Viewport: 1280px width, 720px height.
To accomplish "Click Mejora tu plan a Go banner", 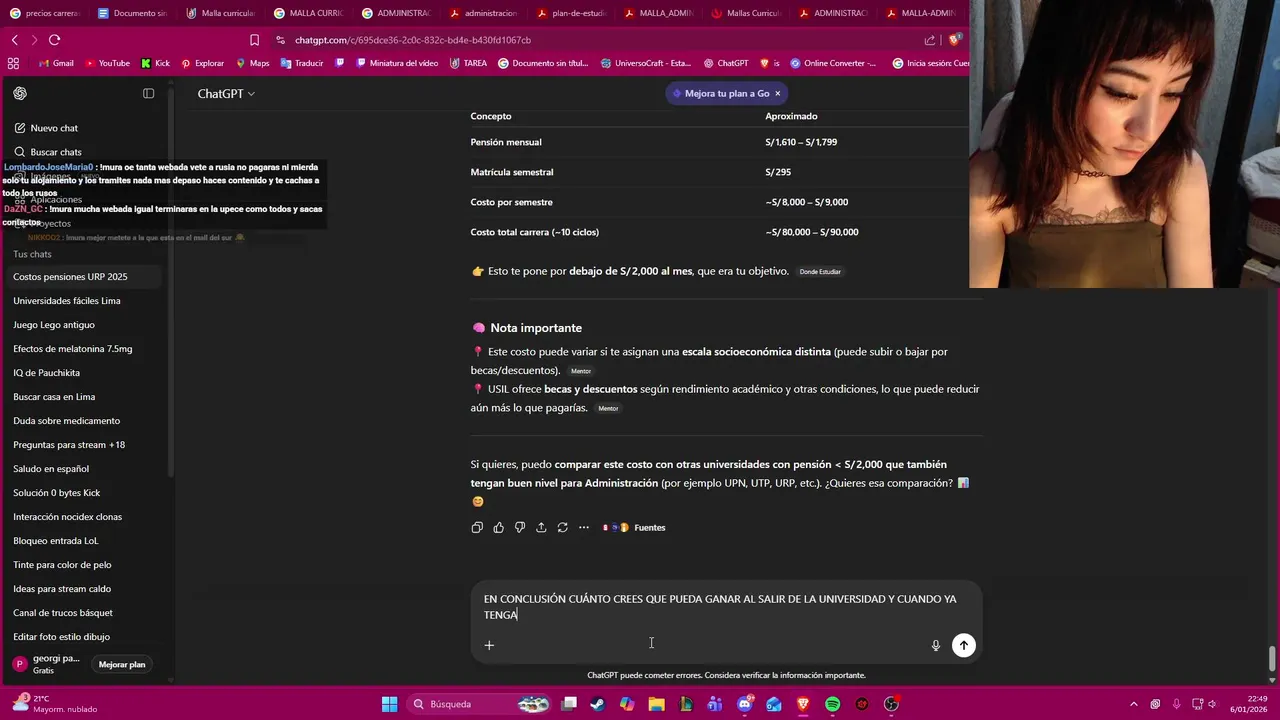I will coord(720,93).
